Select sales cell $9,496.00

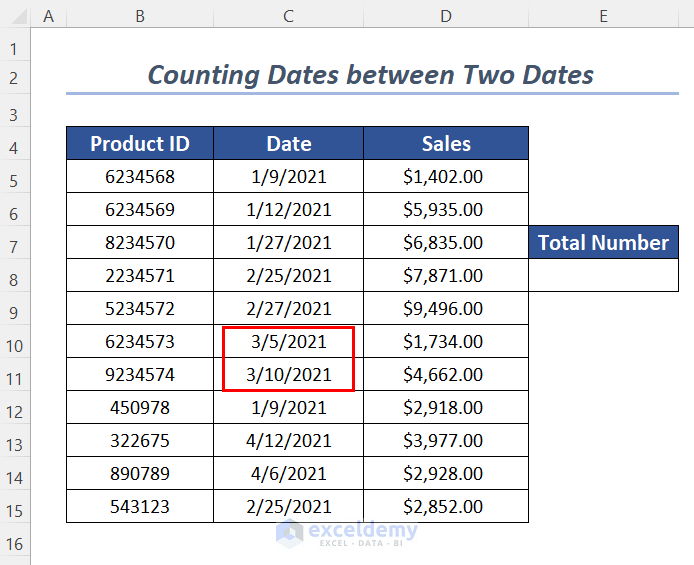tap(446, 308)
